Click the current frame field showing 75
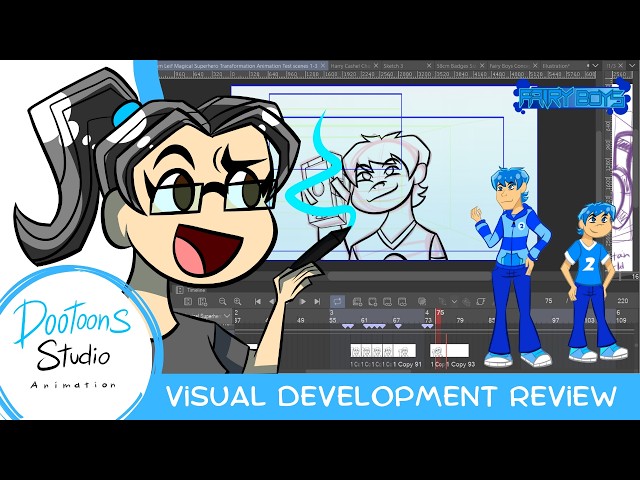 point(549,301)
